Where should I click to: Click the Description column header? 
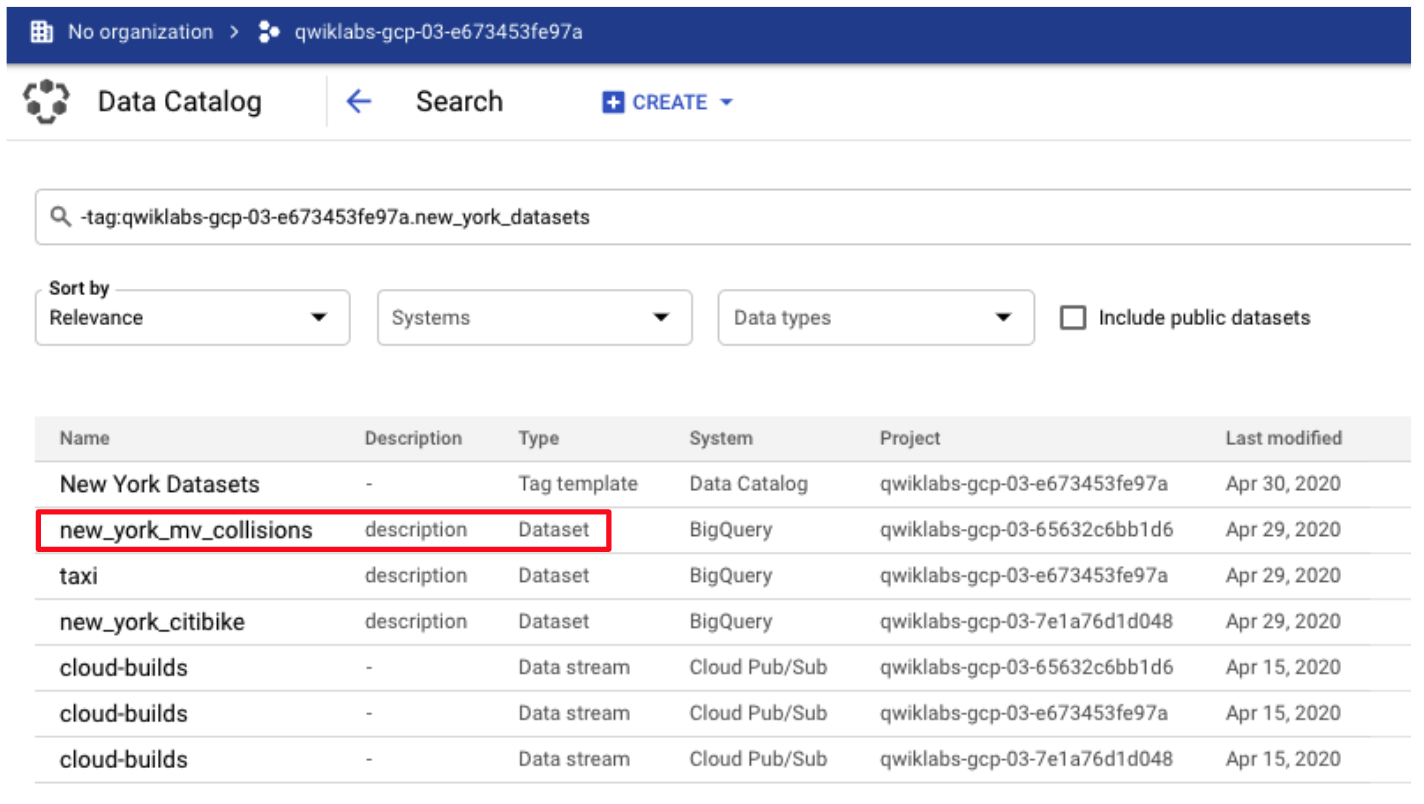[413, 438]
